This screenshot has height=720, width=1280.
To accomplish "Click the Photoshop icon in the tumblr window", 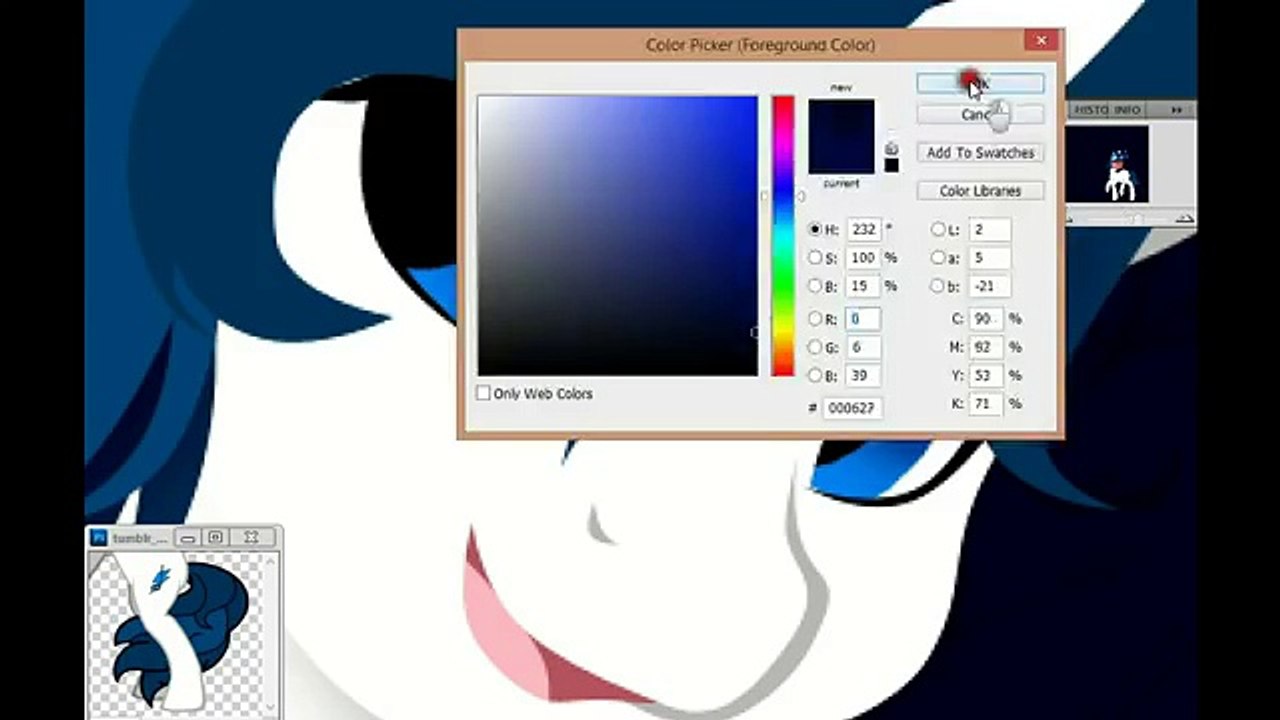I will click(99, 538).
